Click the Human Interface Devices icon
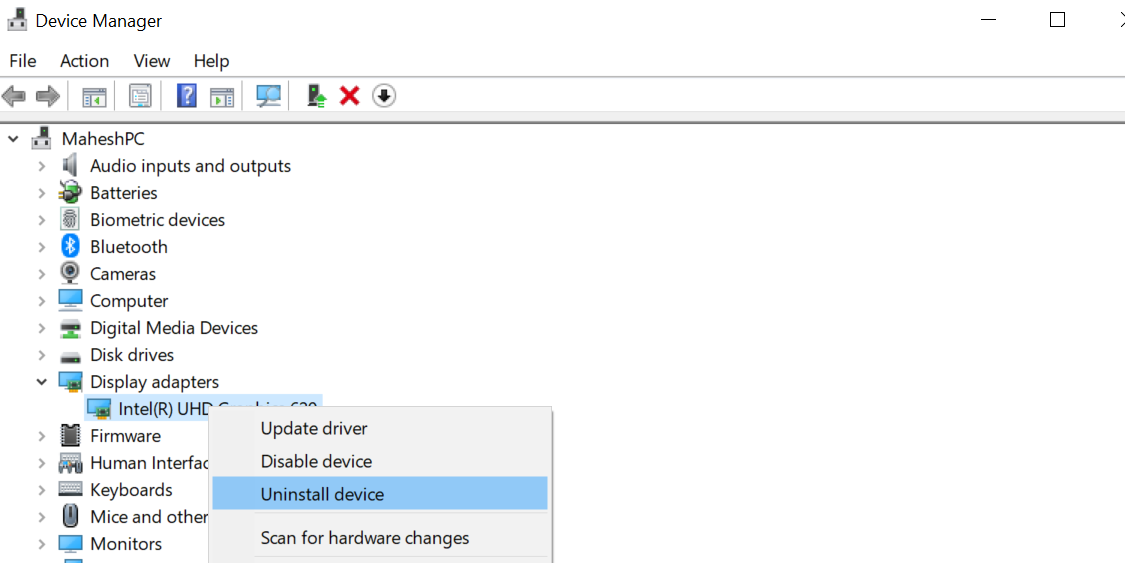This screenshot has height=563, width=1125. click(70, 463)
